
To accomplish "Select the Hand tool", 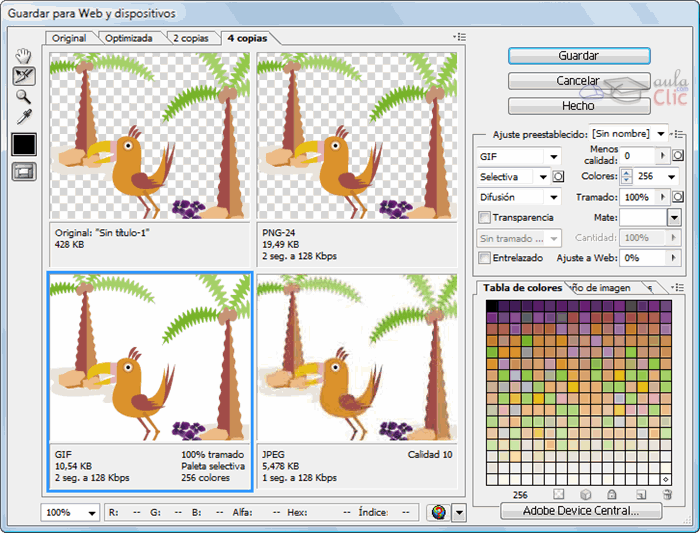I will [24, 55].
